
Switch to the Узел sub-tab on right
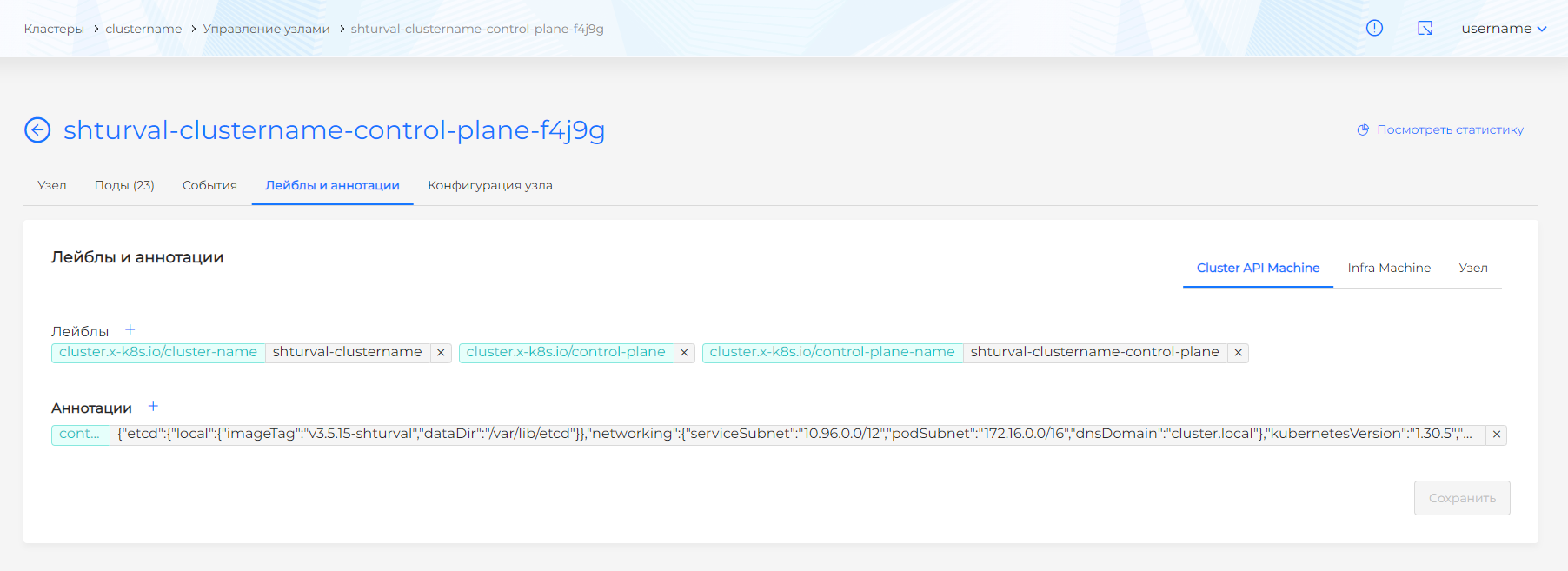[x=1472, y=268]
